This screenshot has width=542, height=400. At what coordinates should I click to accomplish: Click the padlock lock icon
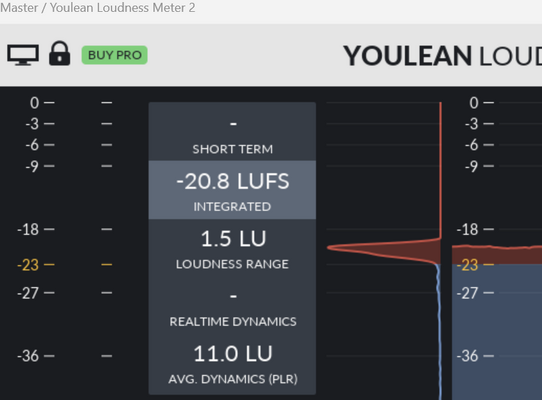coord(59,53)
